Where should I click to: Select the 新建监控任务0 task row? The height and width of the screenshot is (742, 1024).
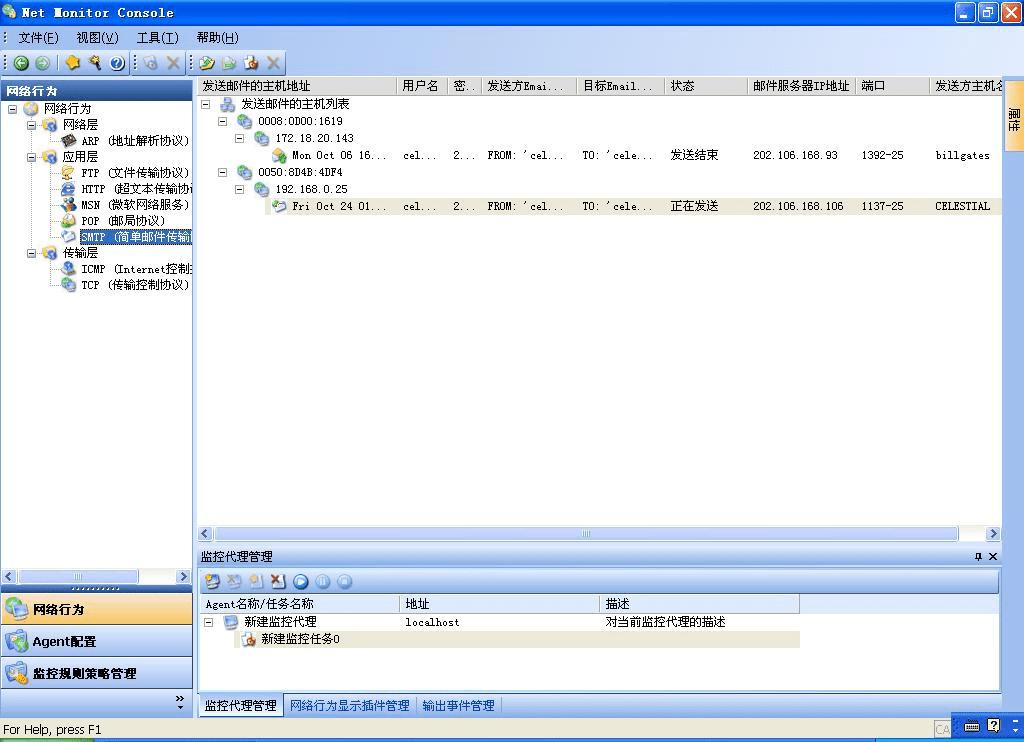pos(517,639)
